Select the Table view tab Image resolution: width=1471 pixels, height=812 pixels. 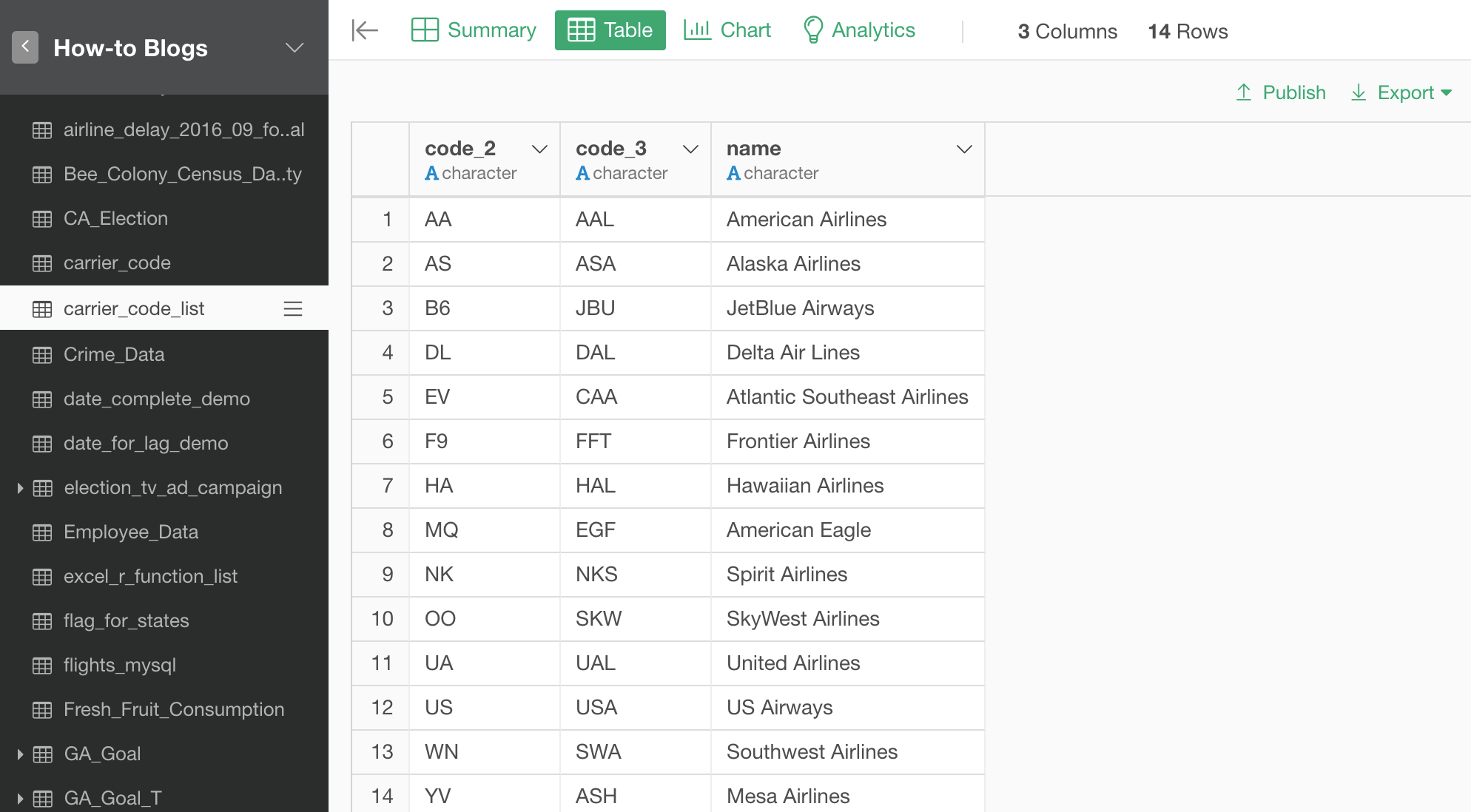pyautogui.click(x=610, y=30)
